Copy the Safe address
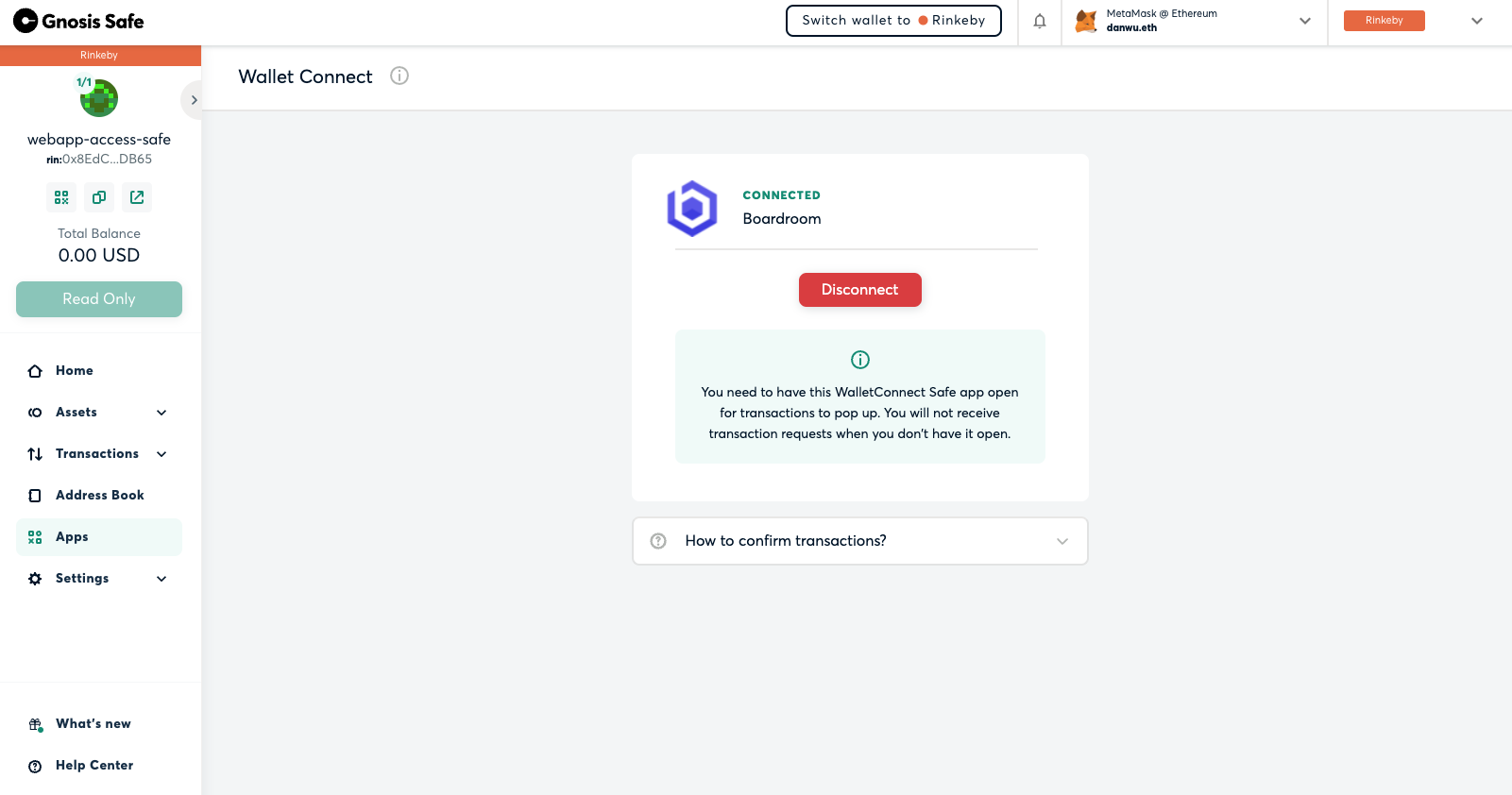 point(99,197)
